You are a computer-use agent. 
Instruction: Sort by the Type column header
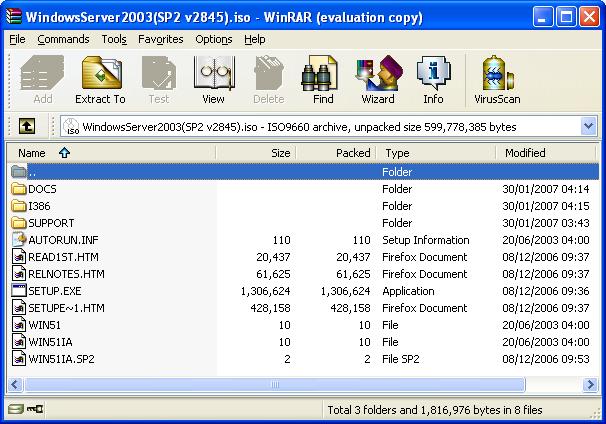click(x=436, y=153)
